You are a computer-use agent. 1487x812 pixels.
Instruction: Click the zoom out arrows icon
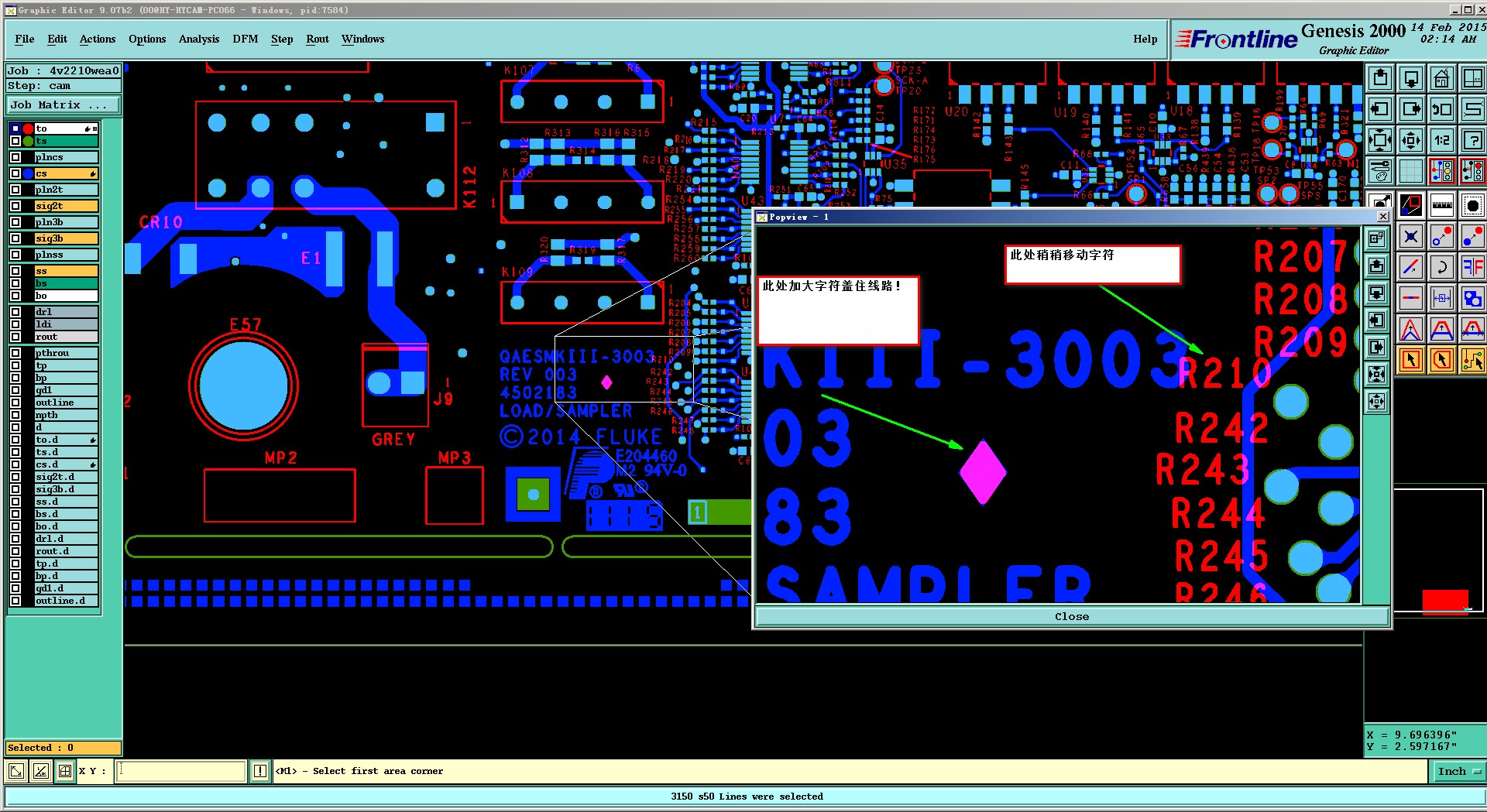pyautogui.click(x=1411, y=140)
